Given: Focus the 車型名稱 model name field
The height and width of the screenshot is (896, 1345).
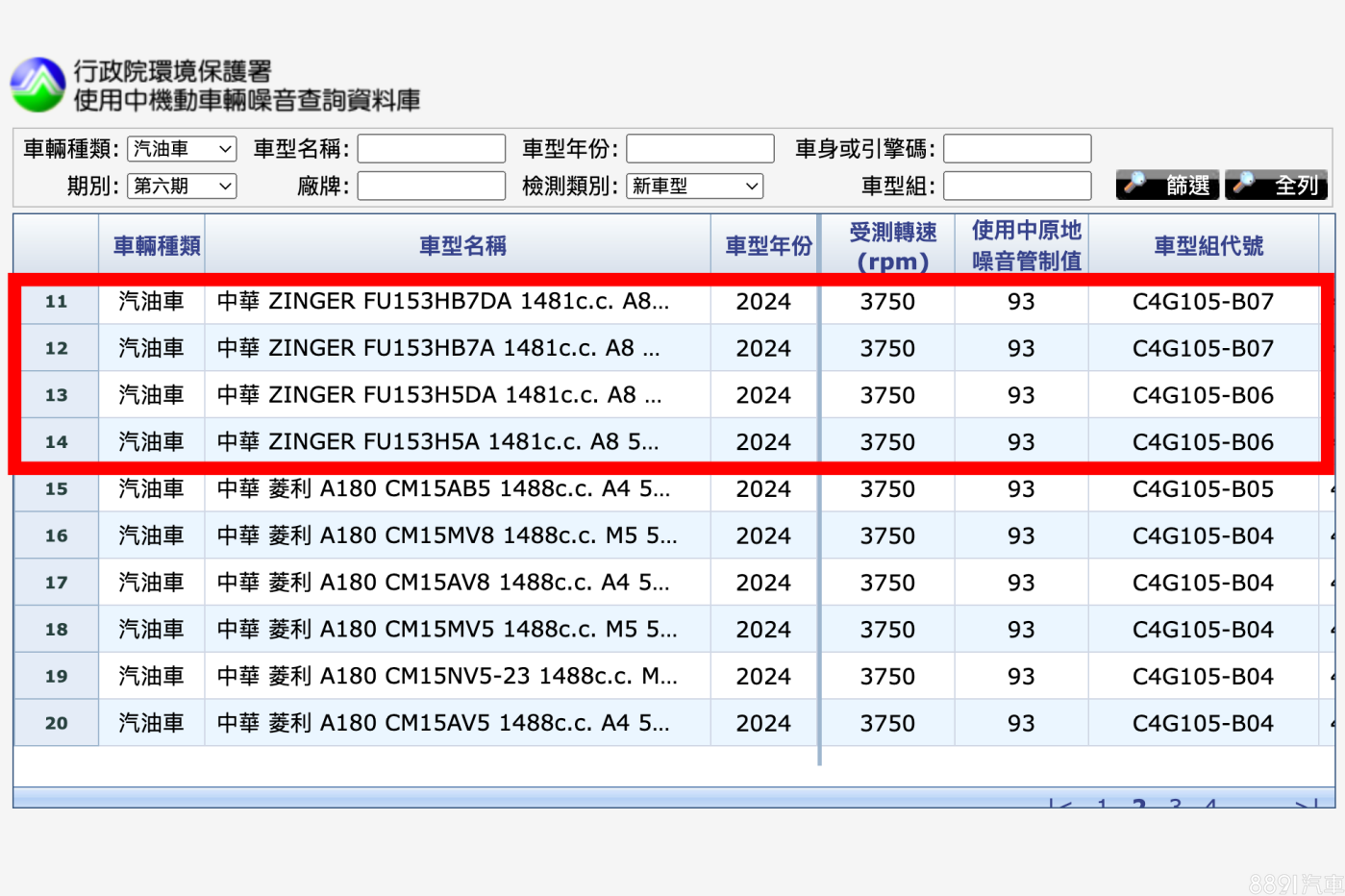Looking at the screenshot, I should [432, 149].
